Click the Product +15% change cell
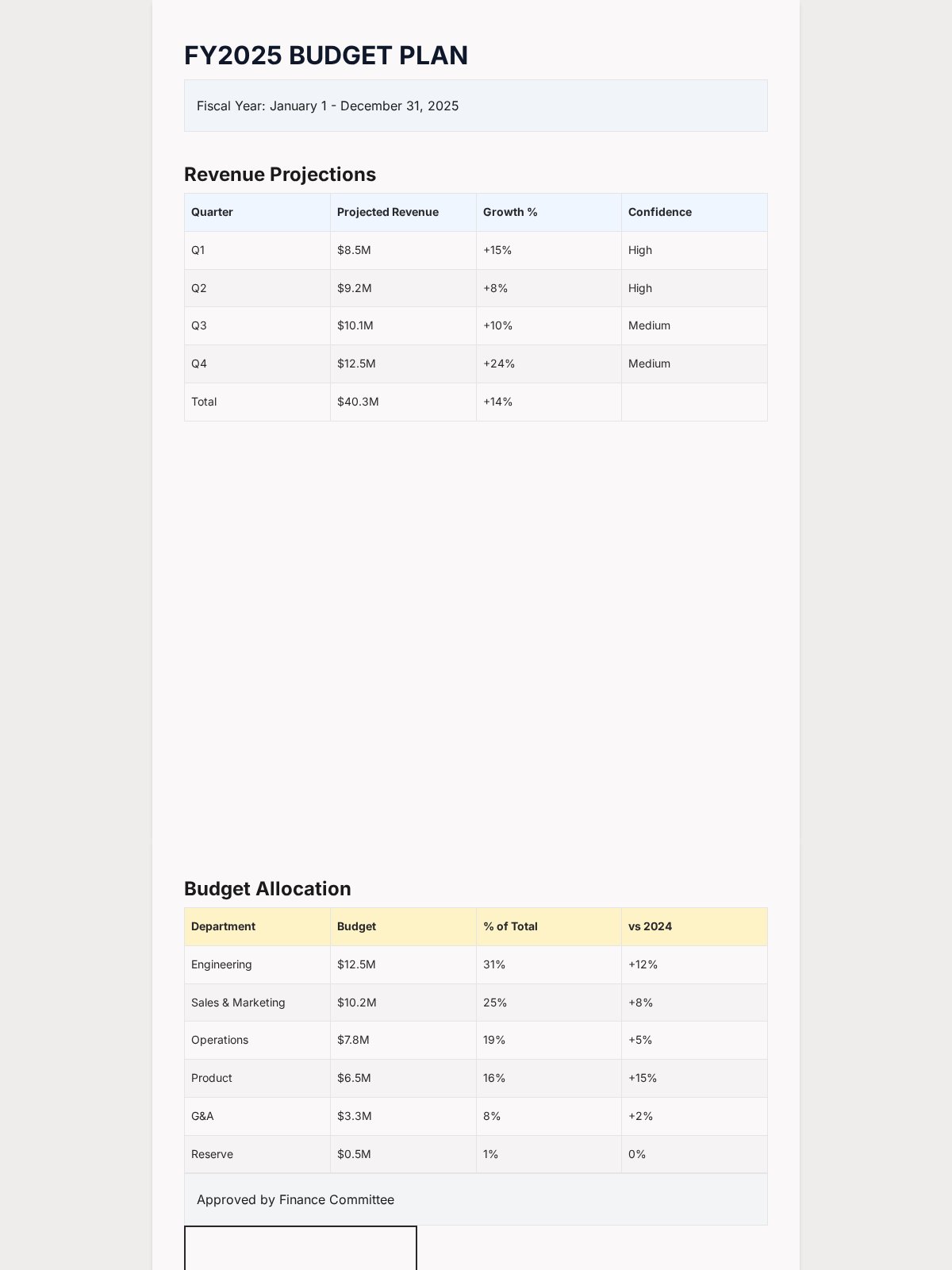Screen dimensions: 952x1270 coord(694,1078)
